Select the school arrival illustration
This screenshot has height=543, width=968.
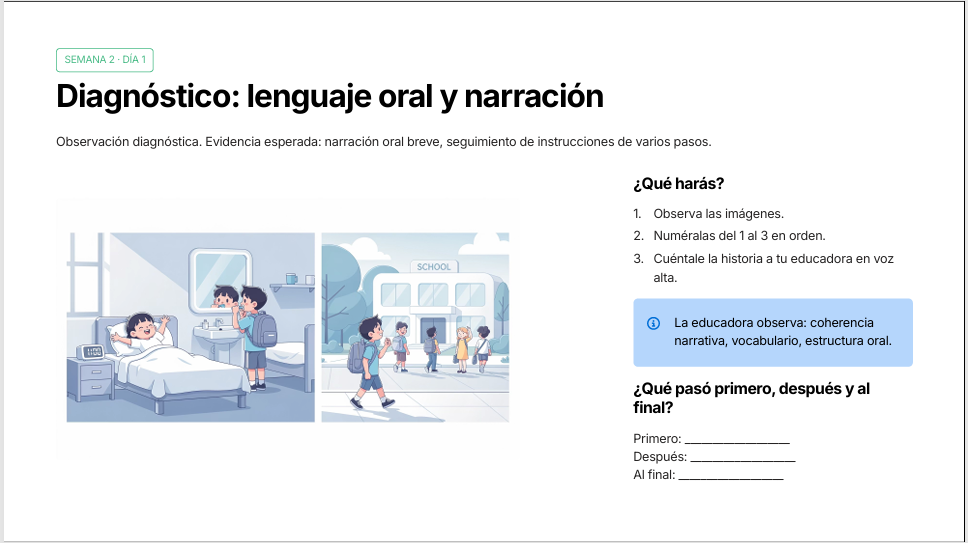415,327
